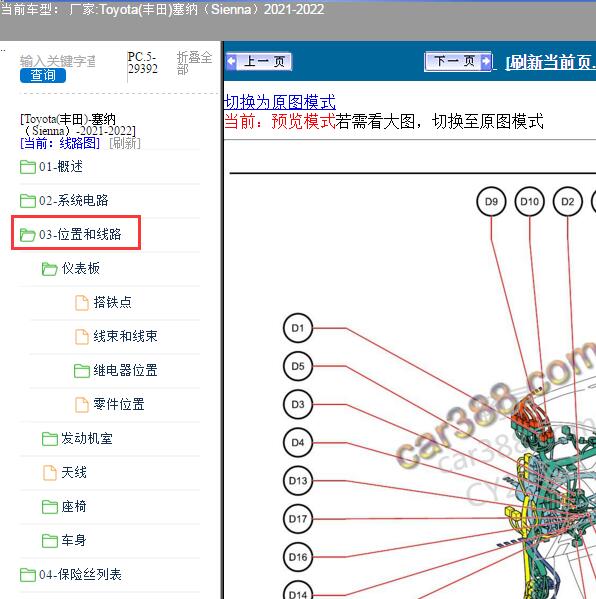
Task: Click 切换为原图模式 link
Action: pos(280,102)
